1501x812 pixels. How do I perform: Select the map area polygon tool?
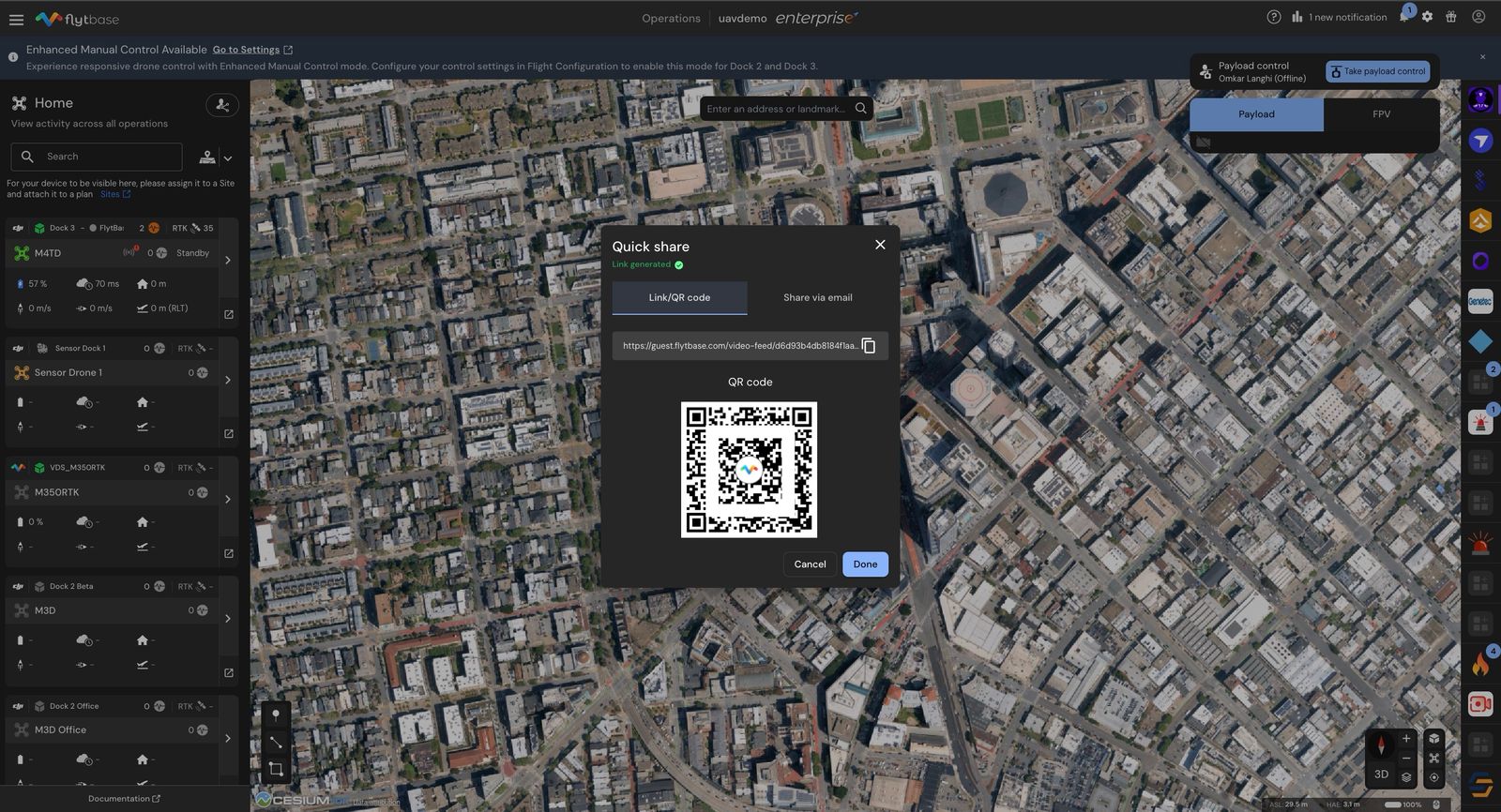276,770
